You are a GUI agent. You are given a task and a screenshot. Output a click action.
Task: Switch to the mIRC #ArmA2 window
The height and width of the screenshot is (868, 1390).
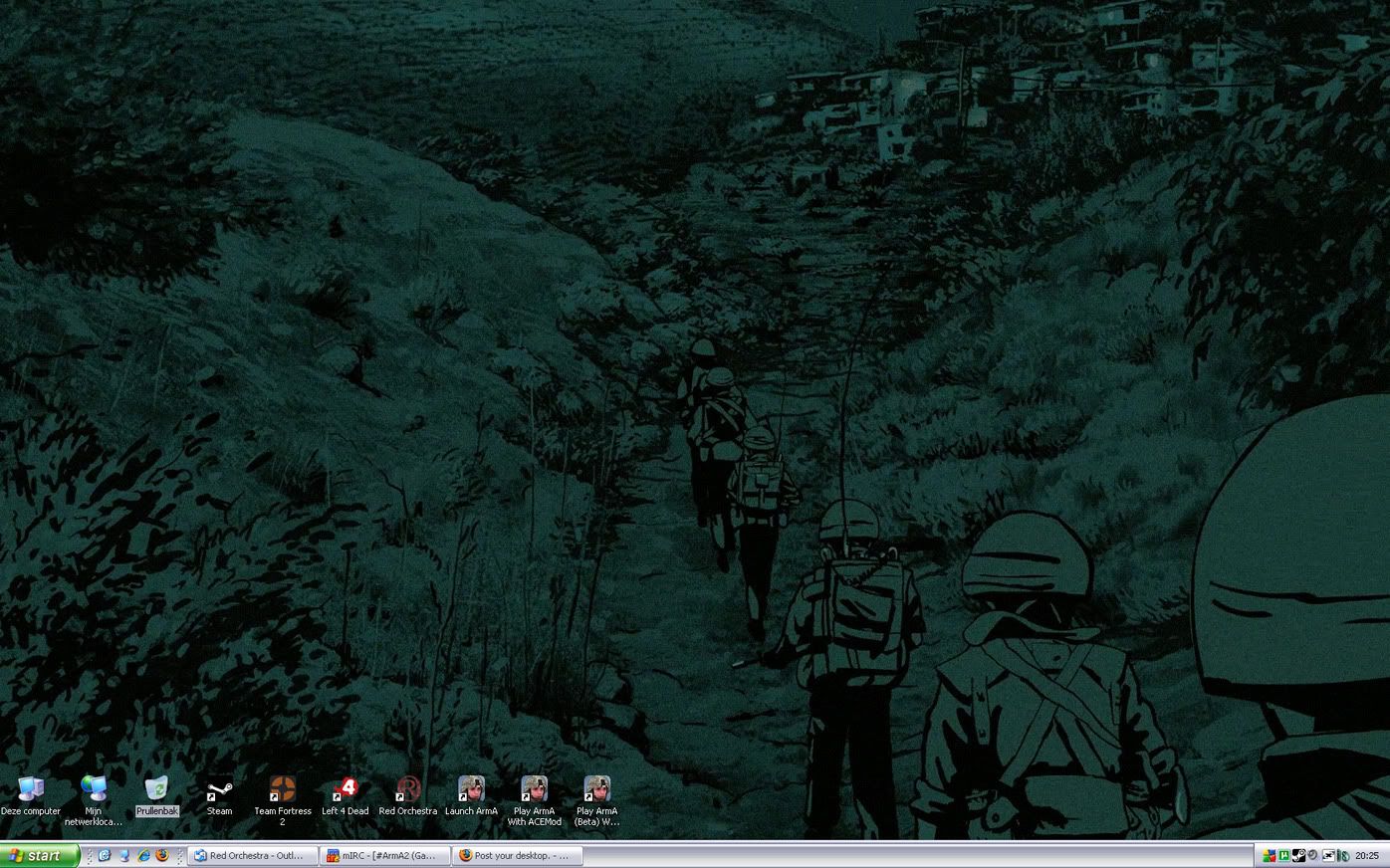pos(385,856)
